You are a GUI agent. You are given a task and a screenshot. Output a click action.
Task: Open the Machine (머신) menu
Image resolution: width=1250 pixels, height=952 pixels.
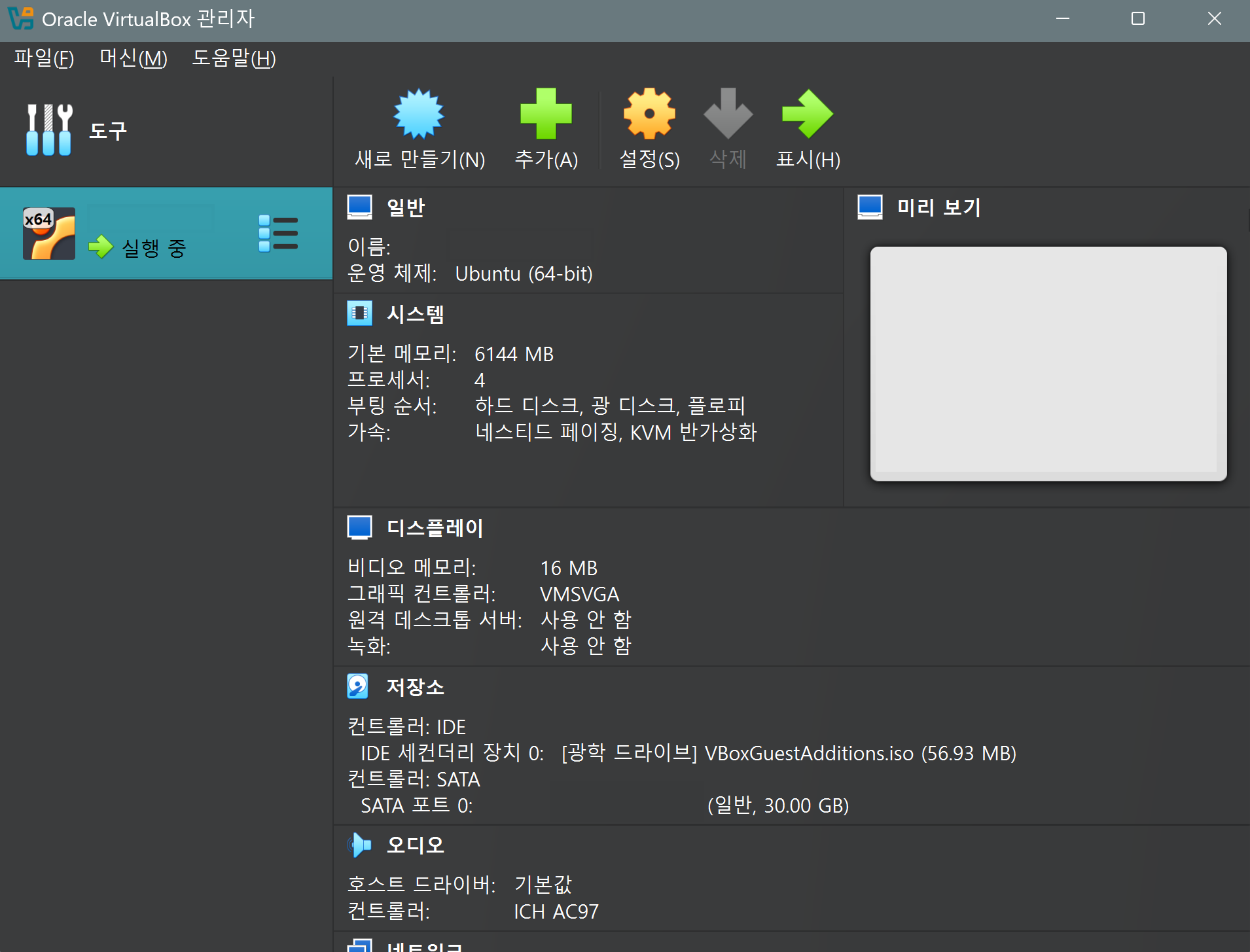(x=134, y=58)
